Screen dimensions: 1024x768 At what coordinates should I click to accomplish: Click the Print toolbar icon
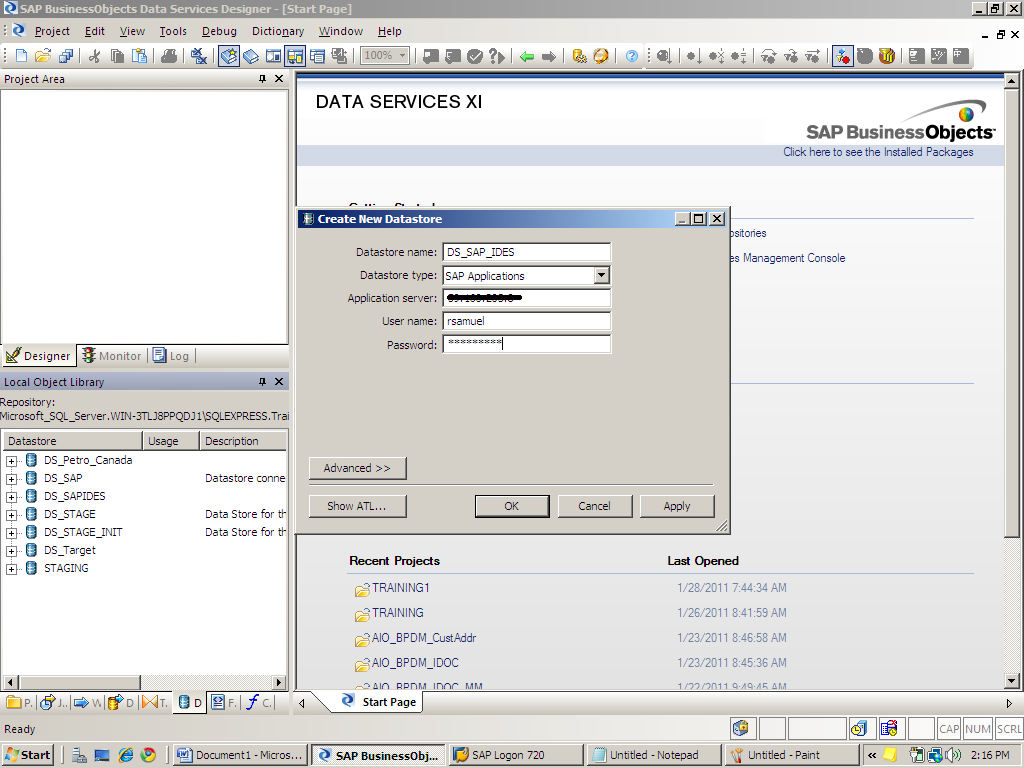point(168,56)
